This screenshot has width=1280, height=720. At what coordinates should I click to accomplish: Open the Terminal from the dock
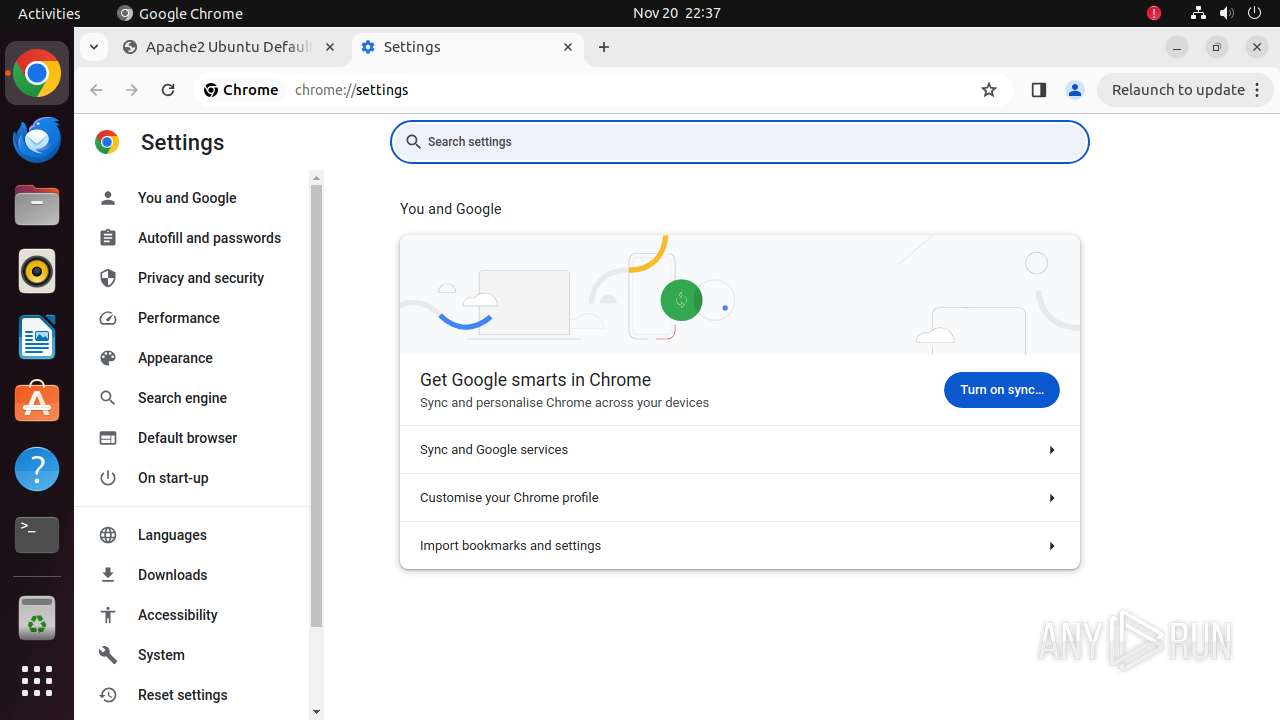(37, 535)
